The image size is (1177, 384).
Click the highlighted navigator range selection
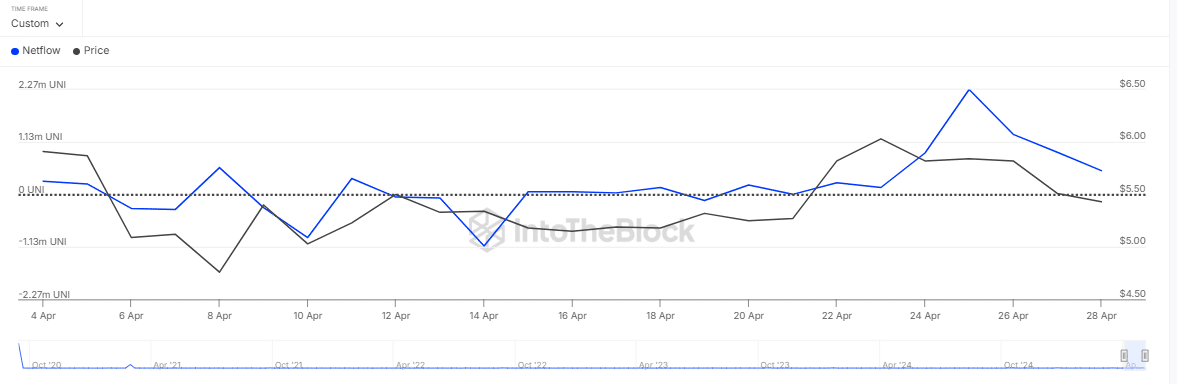[1133, 356]
